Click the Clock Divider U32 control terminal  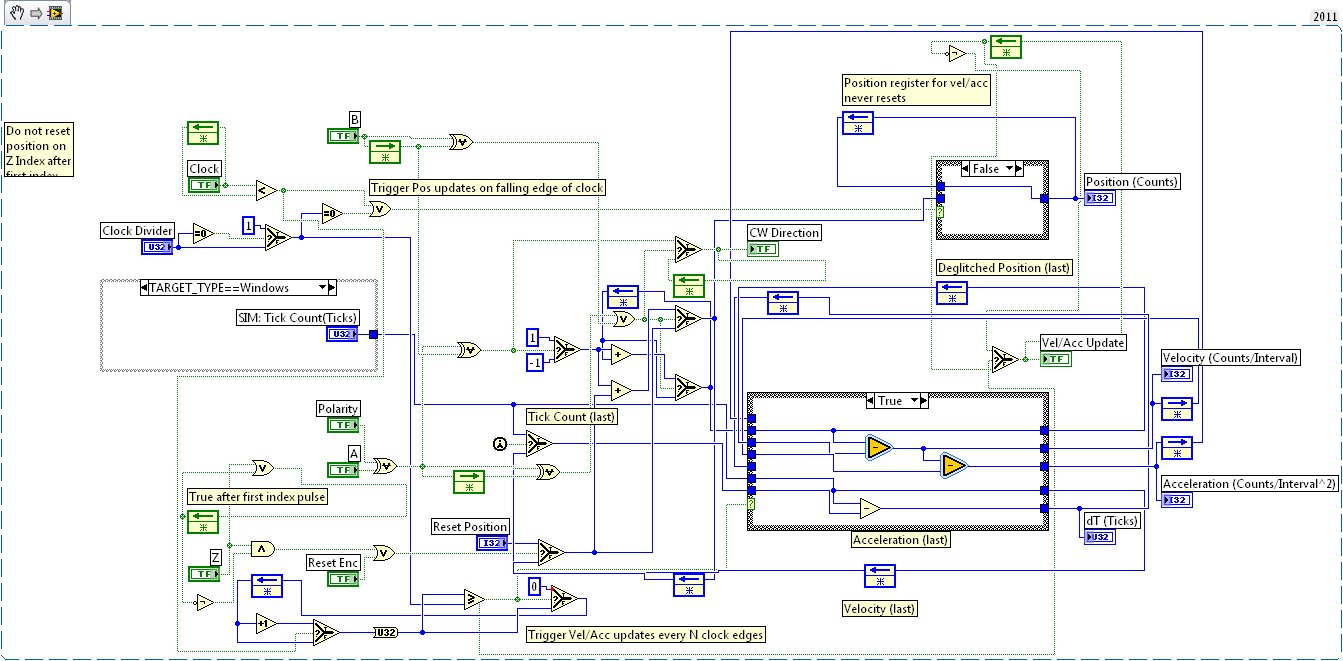pyautogui.click(x=157, y=247)
